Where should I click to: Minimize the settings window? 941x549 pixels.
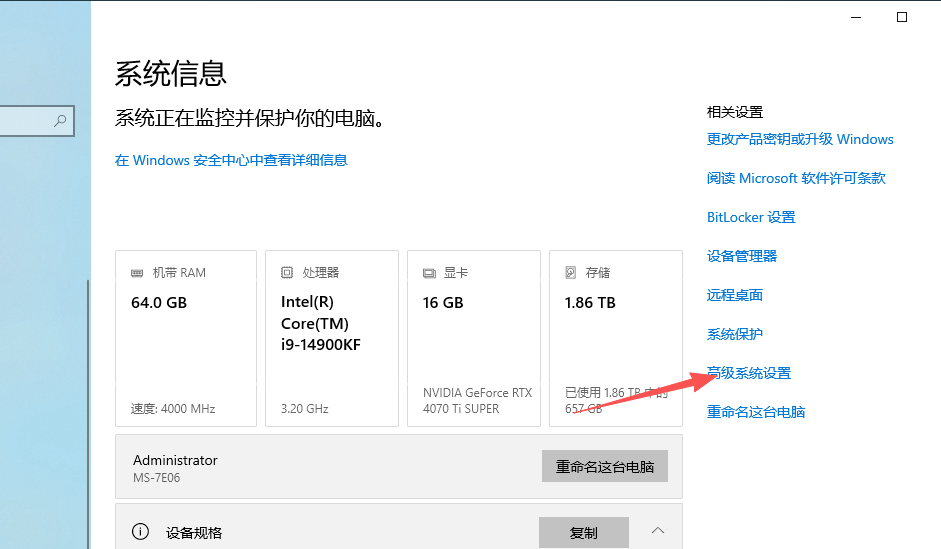click(856, 17)
